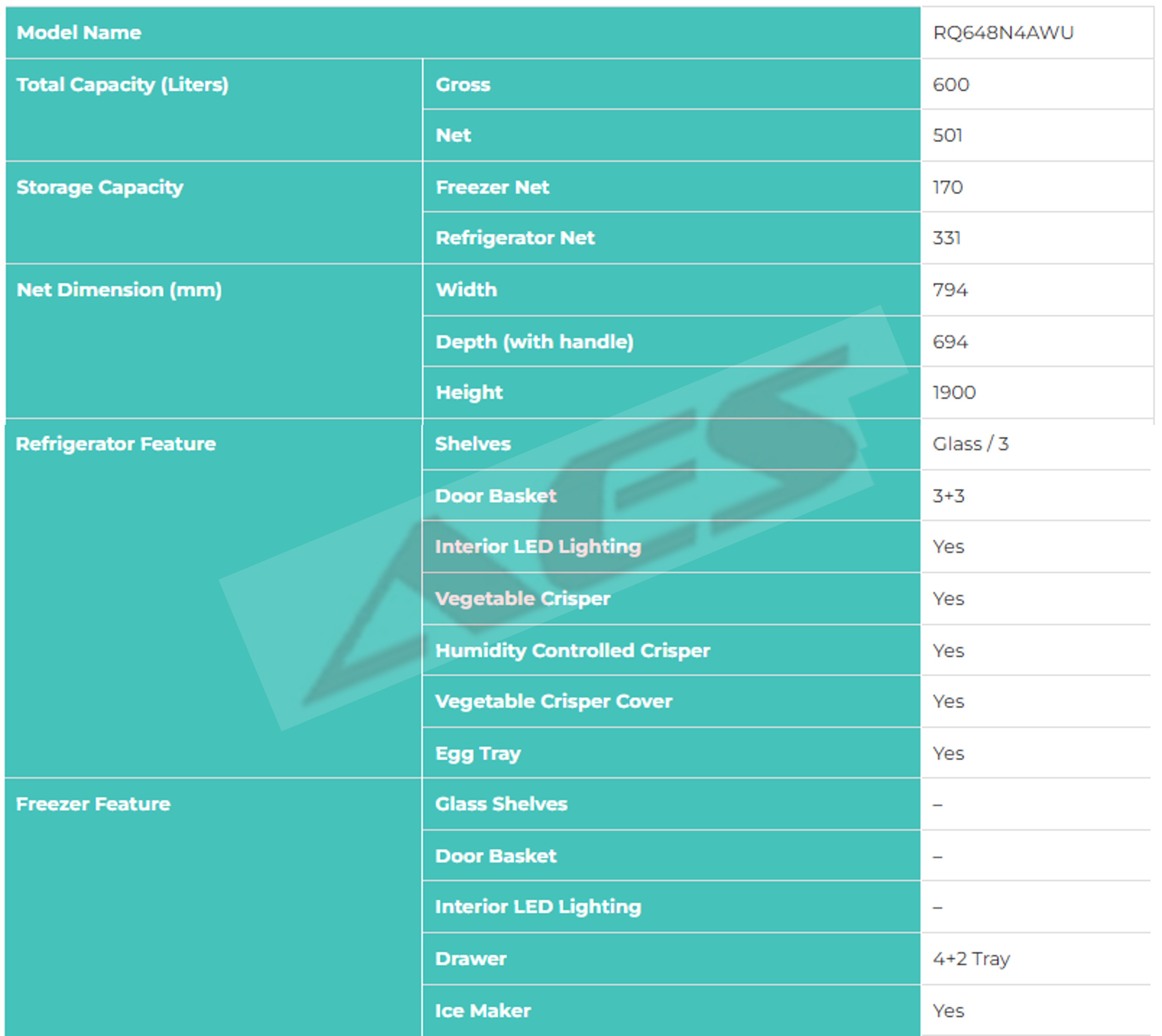This screenshot has height=1036, width=1162.
Task: Click the Total Capacity (Liters) label
Action: pos(122,84)
